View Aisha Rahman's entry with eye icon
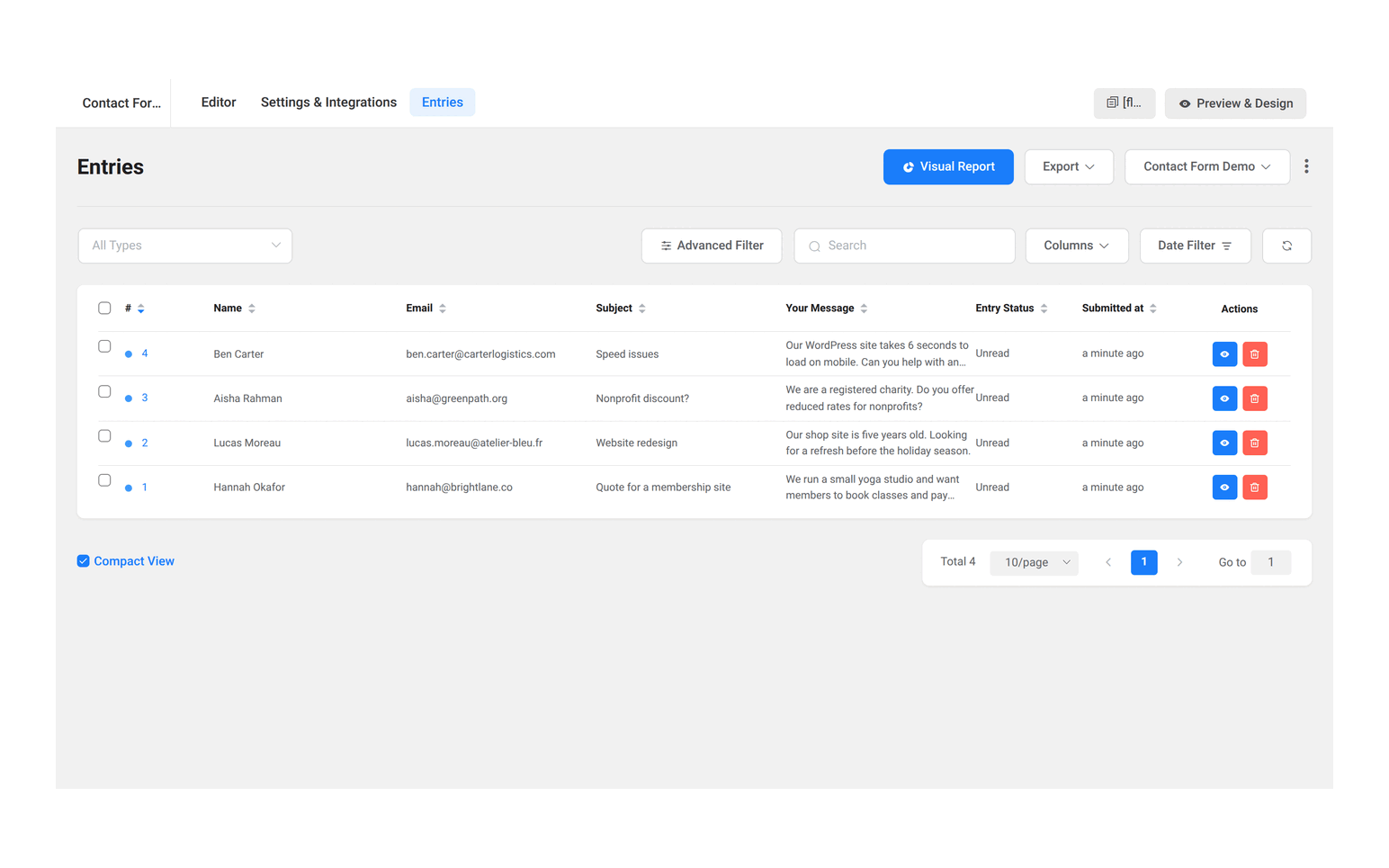 pos(1224,398)
